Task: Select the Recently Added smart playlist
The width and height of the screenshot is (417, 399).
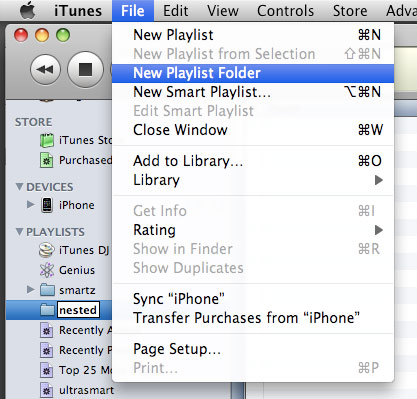Action: click(x=59, y=330)
